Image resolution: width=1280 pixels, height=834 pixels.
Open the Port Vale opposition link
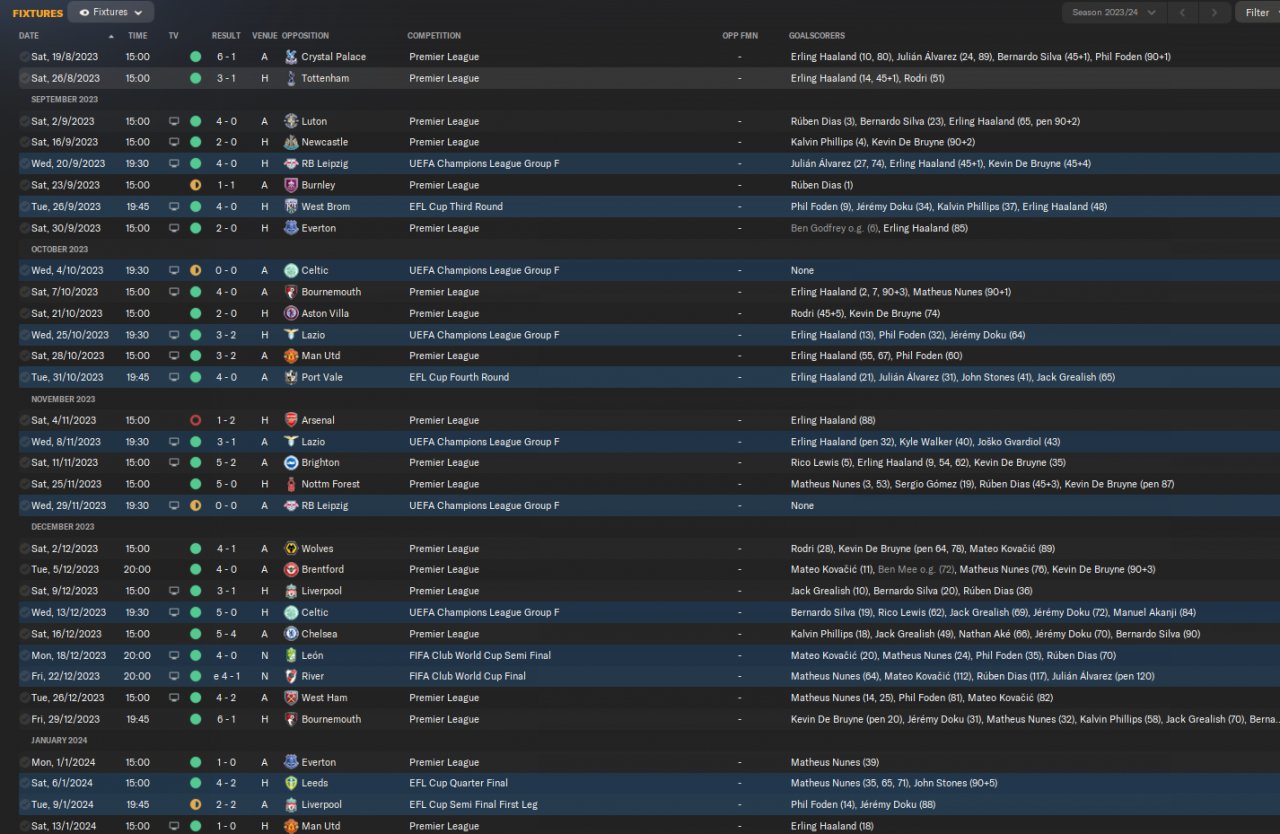pyautogui.click(x=322, y=377)
